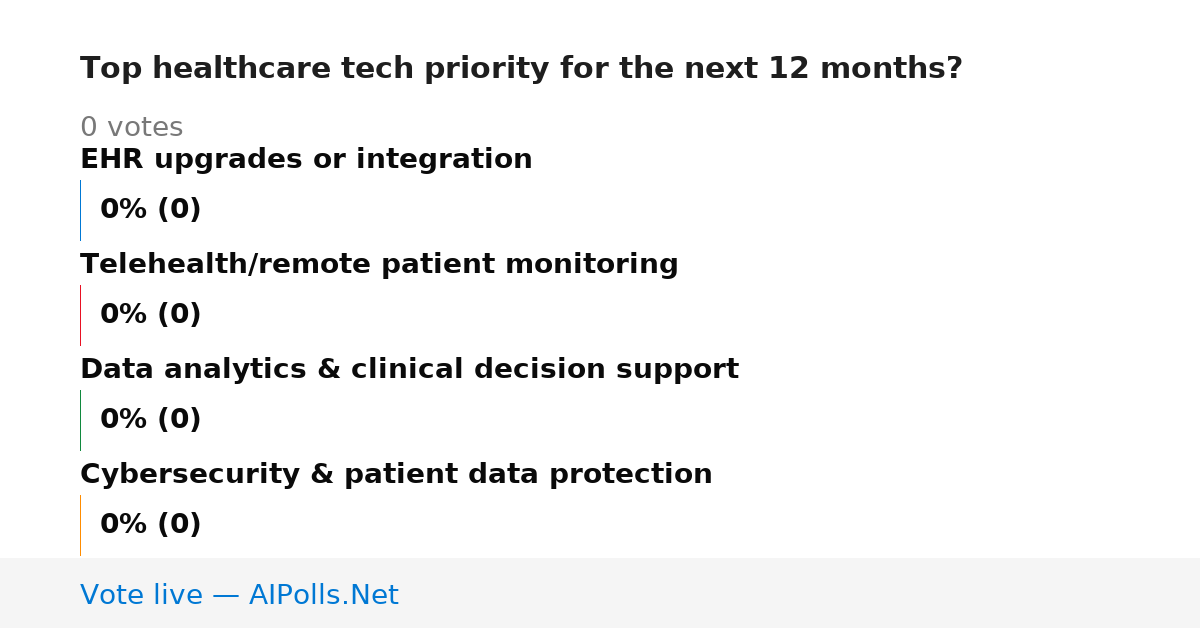Select the EHR upgrades or integration option
This screenshot has width=1200, height=628.
point(306,160)
